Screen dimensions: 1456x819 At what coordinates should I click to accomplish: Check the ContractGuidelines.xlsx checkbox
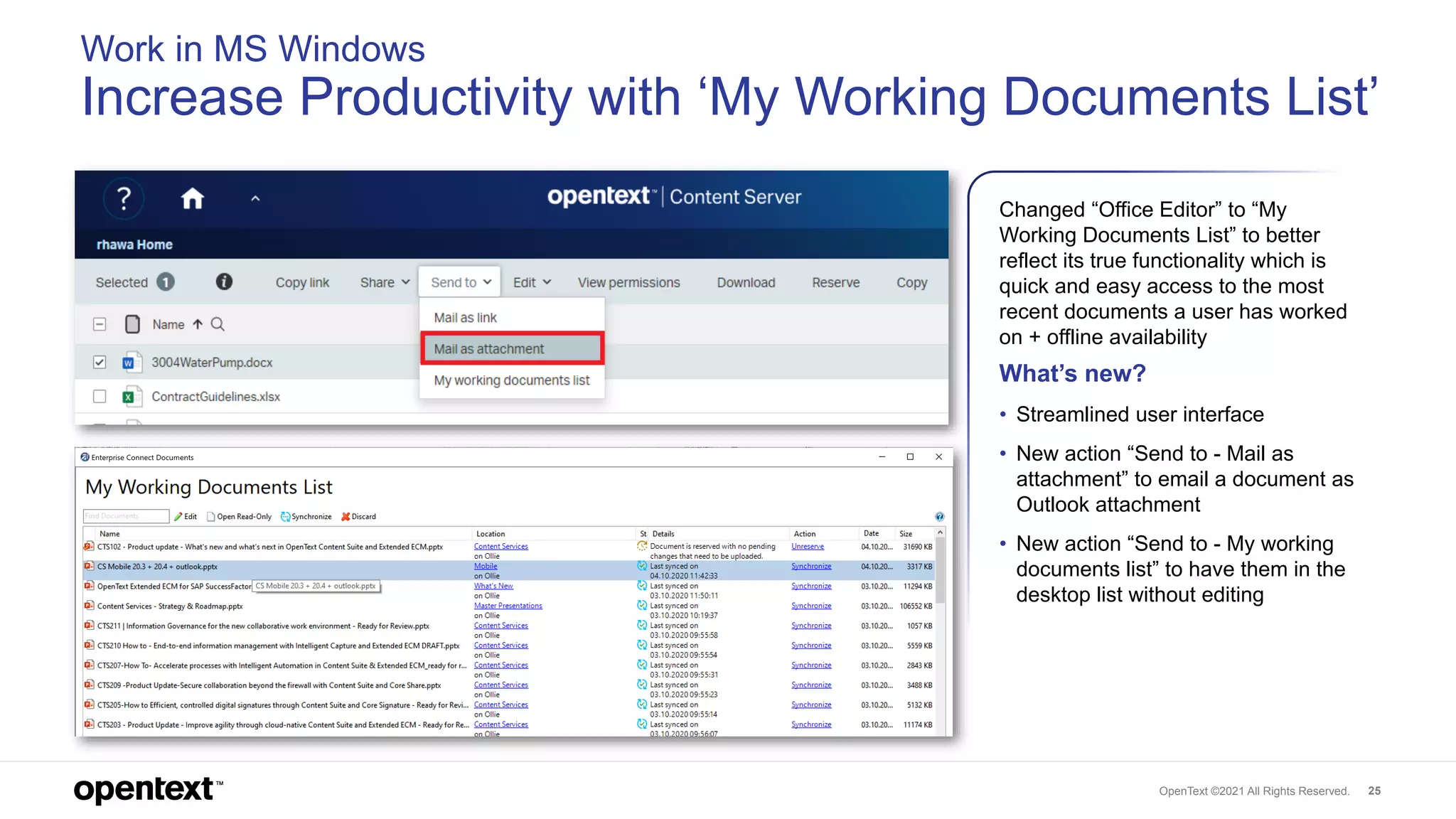[100, 396]
